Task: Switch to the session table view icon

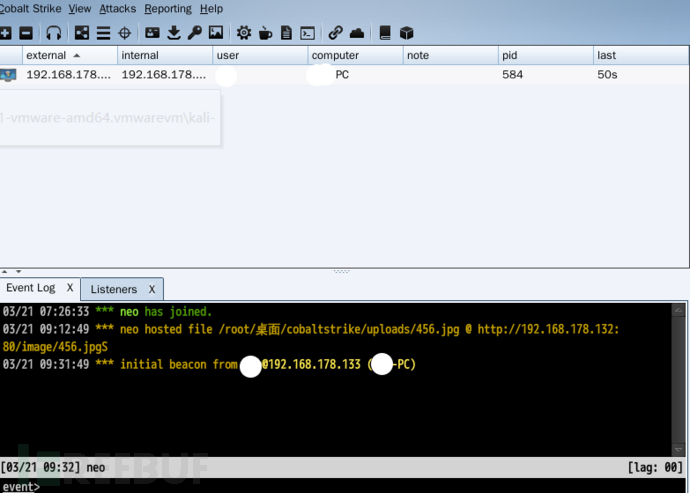Action: pos(103,33)
